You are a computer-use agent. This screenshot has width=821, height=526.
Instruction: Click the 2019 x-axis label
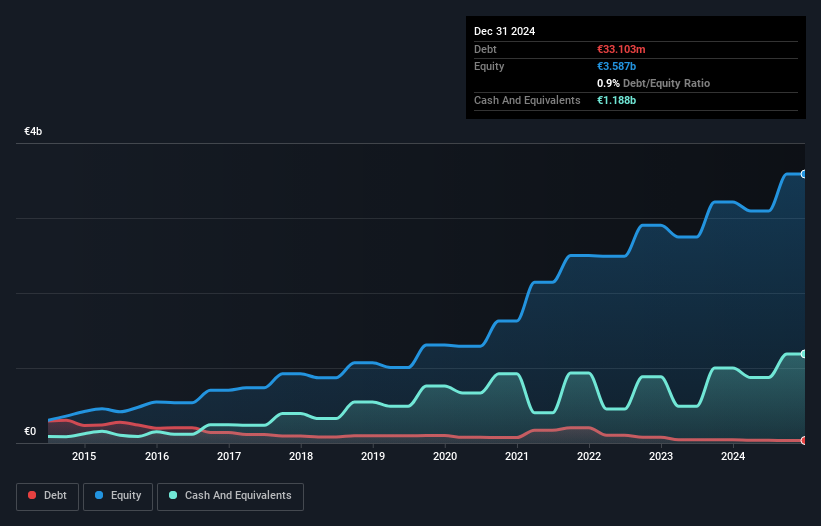point(373,456)
